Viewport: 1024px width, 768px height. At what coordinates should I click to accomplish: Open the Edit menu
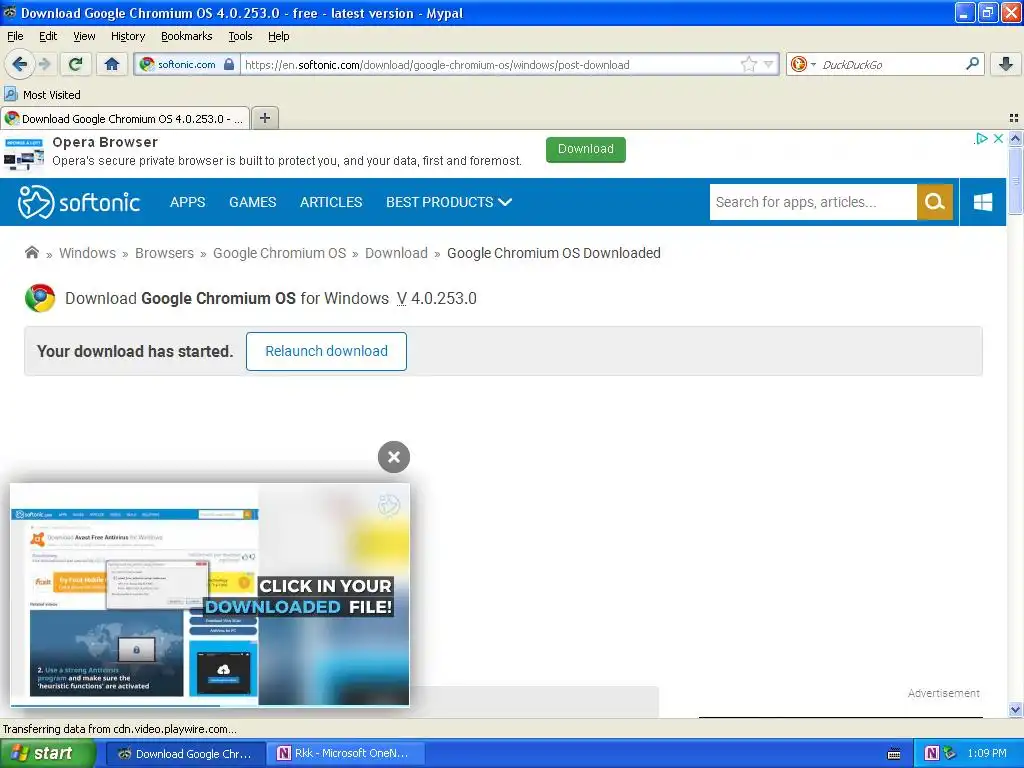(x=48, y=37)
